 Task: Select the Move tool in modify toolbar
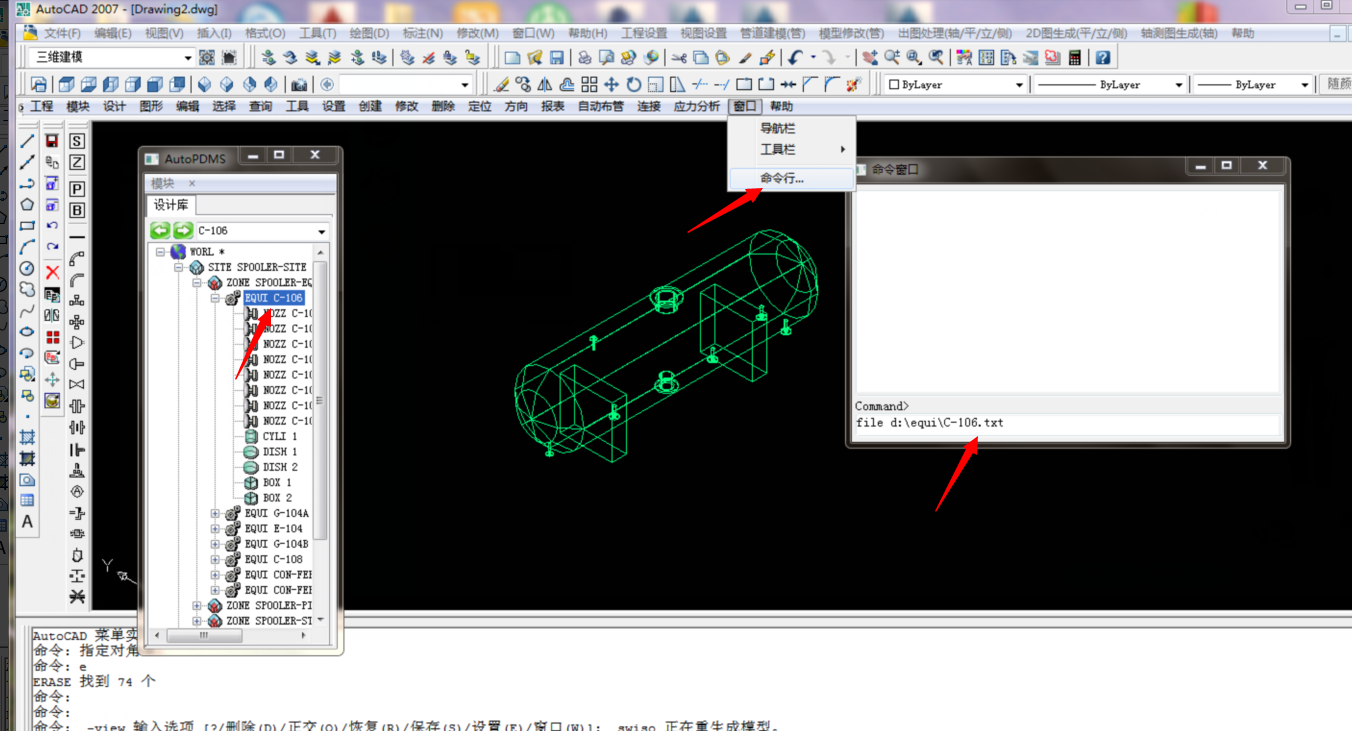coord(611,85)
